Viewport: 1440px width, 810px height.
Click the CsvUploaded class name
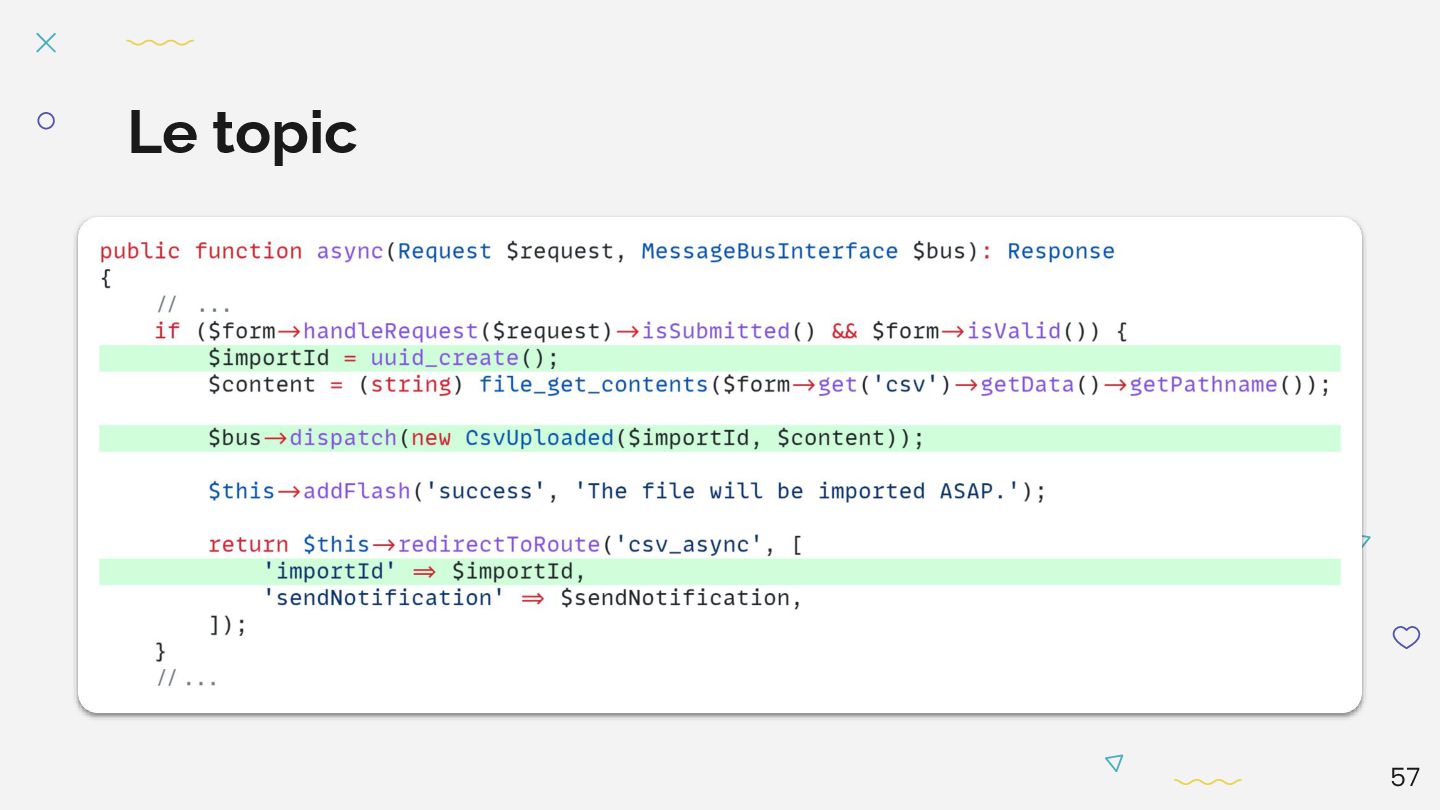[x=539, y=438]
